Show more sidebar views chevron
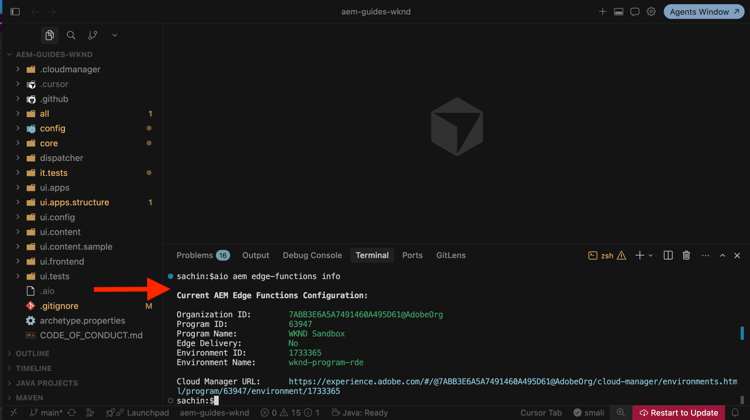The width and height of the screenshot is (750, 420). (114, 35)
